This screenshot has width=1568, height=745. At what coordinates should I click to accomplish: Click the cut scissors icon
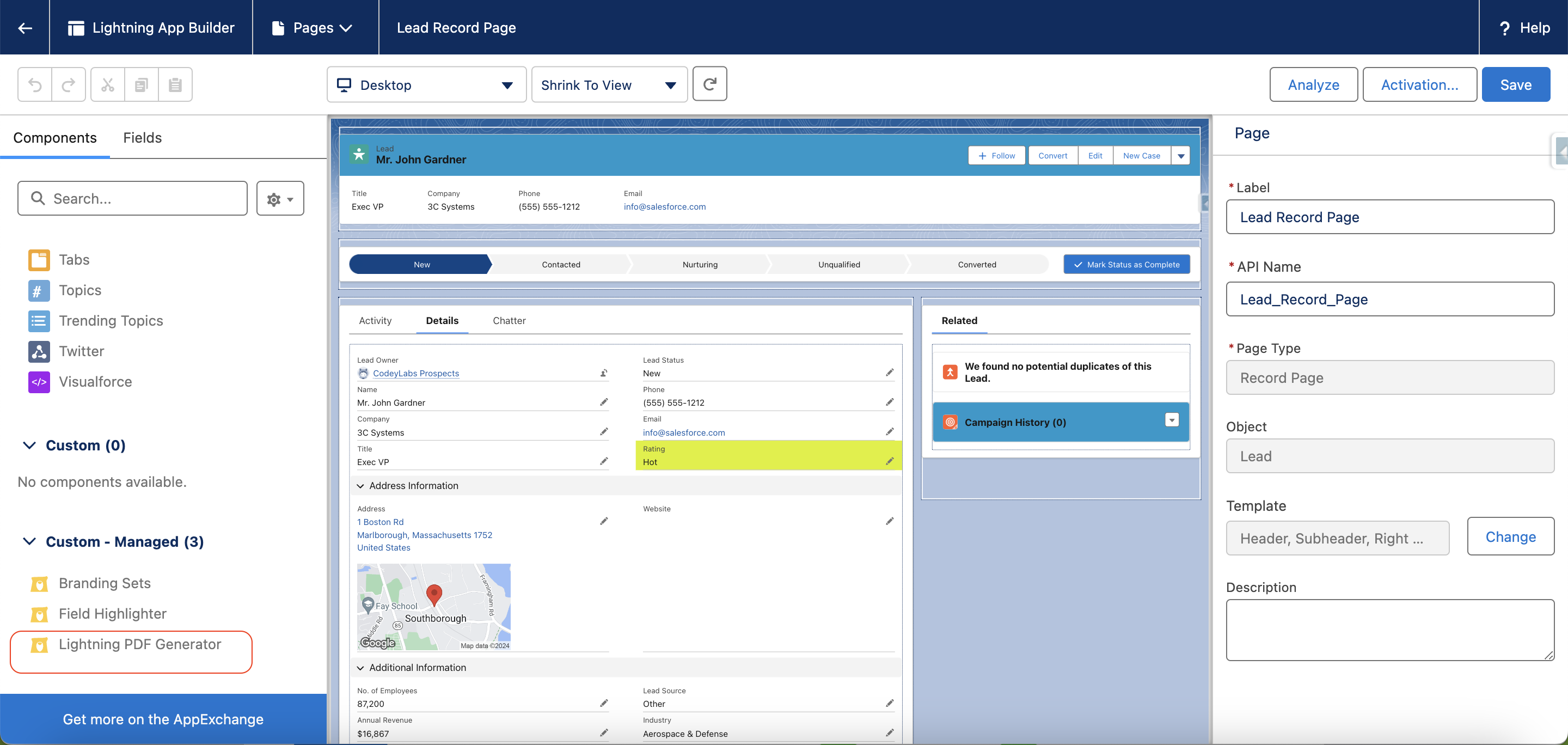pos(108,84)
